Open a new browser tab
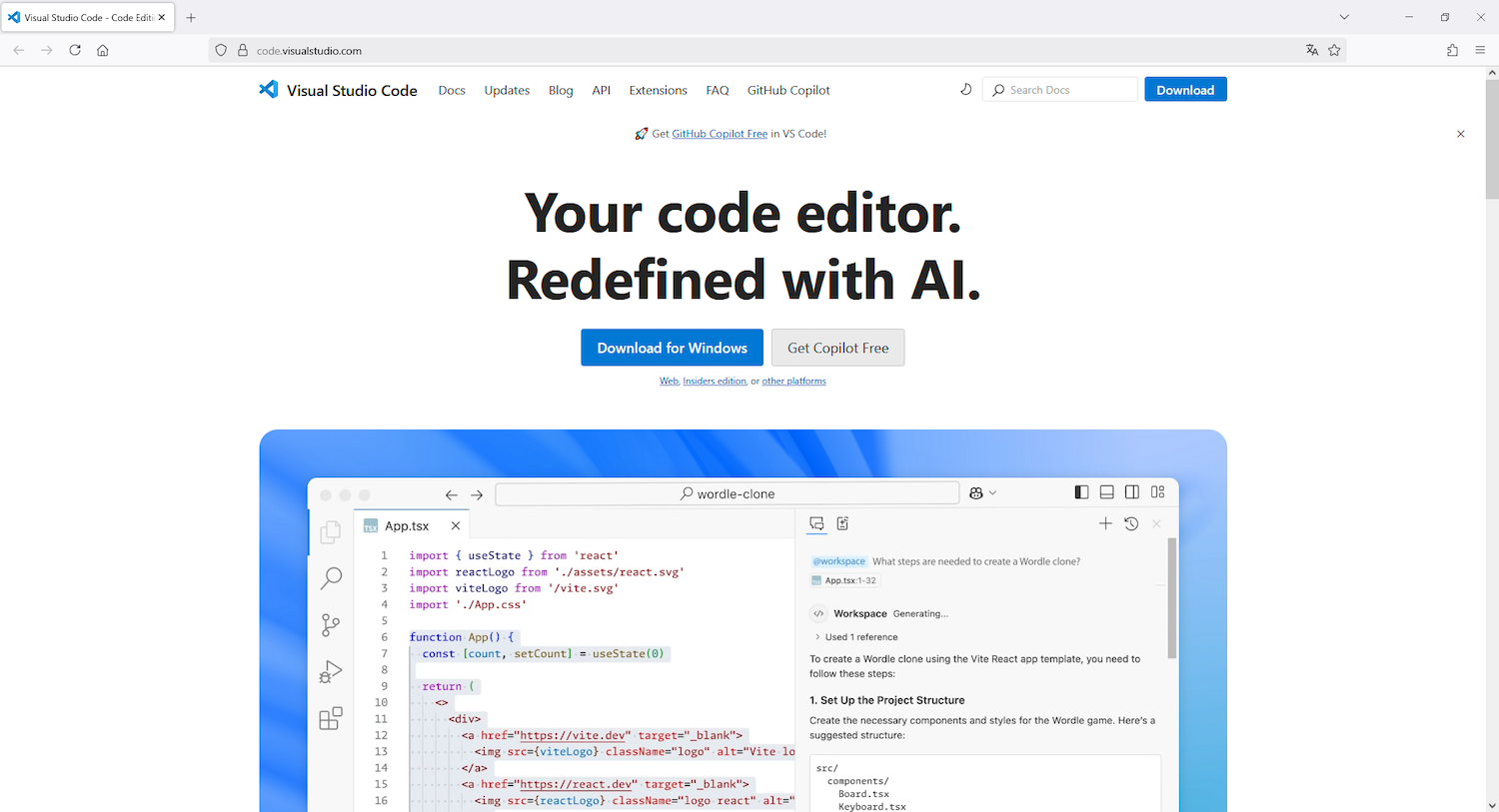Screen dimensions: 1499x812 pos(191,17)
